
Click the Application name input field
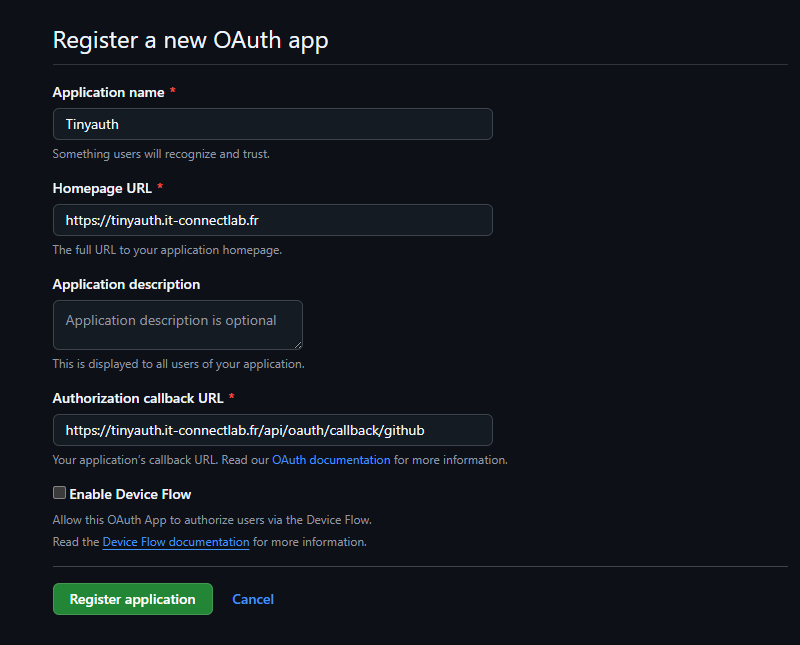coord(272,124)
